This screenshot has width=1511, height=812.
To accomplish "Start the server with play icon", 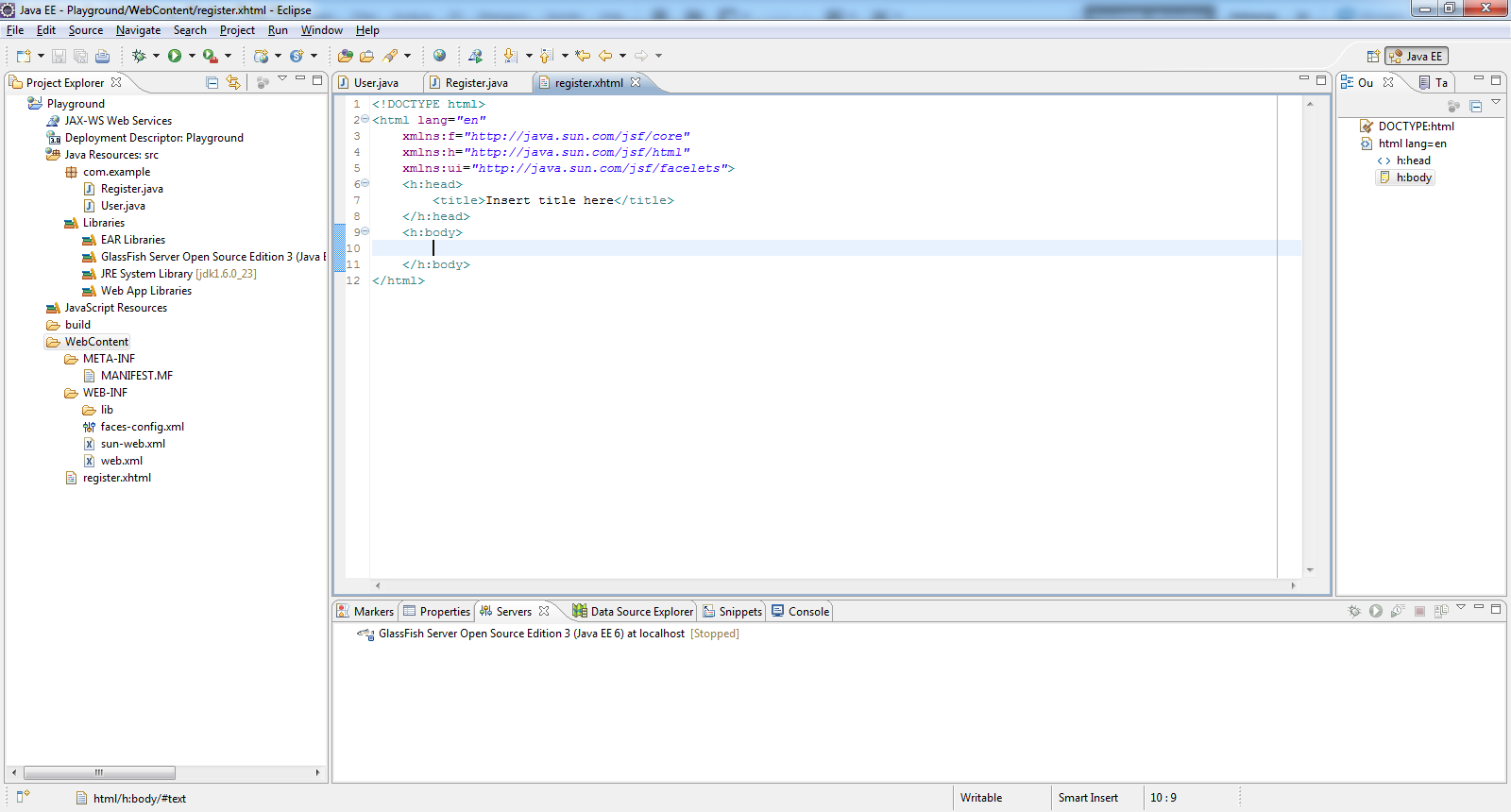I will (1376, 611).
